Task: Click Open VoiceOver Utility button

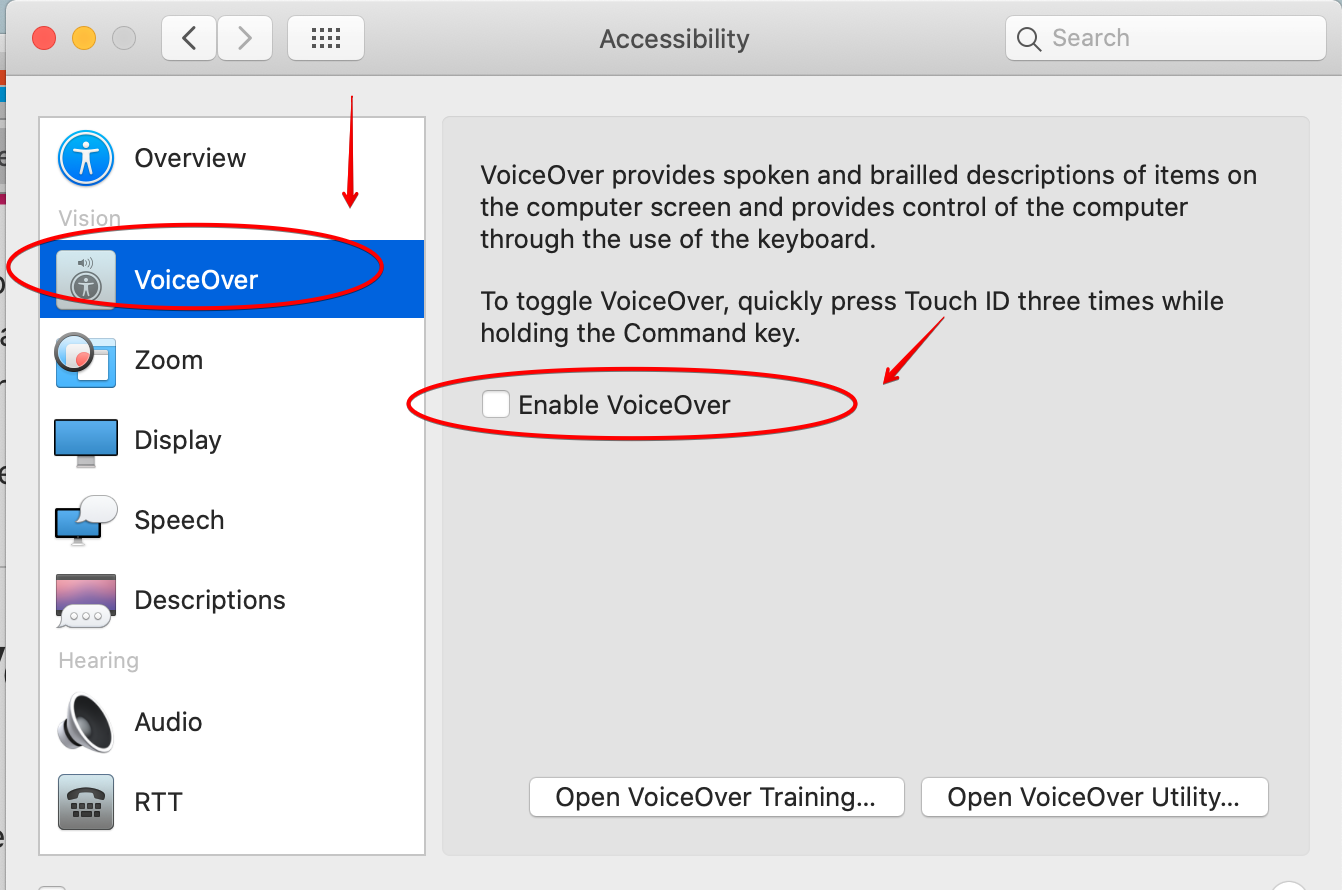Action: [1094, 797]
